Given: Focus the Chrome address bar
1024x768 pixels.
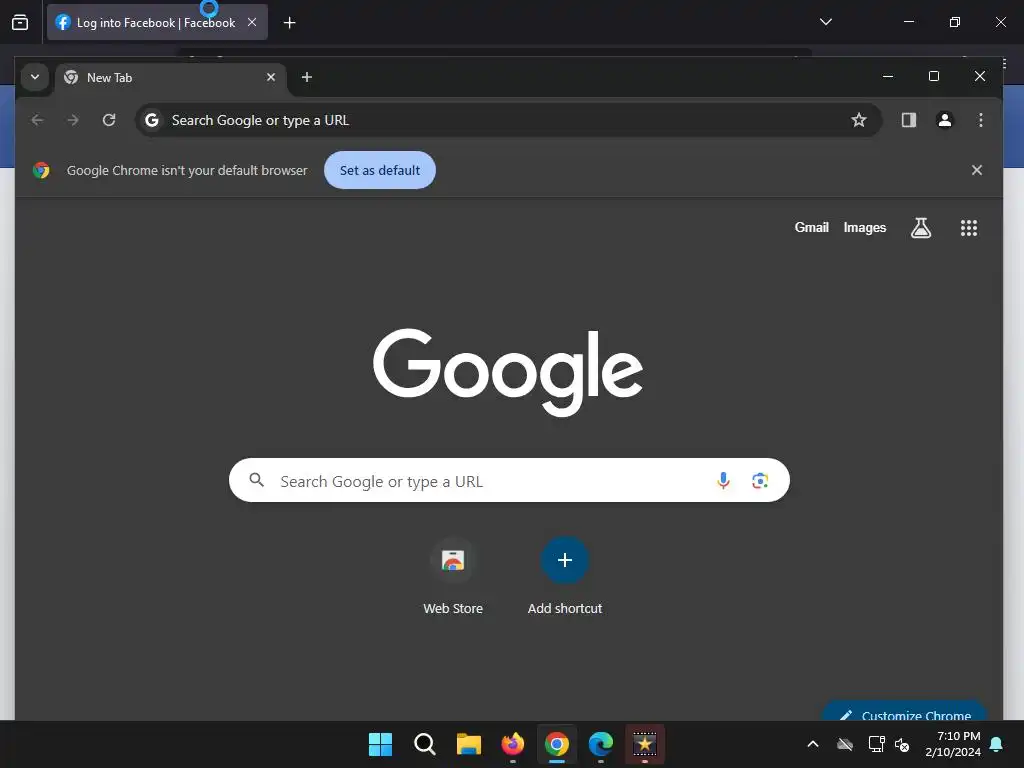Looking at the screenshot, I should pyautogui.click(x=508, y=120).
